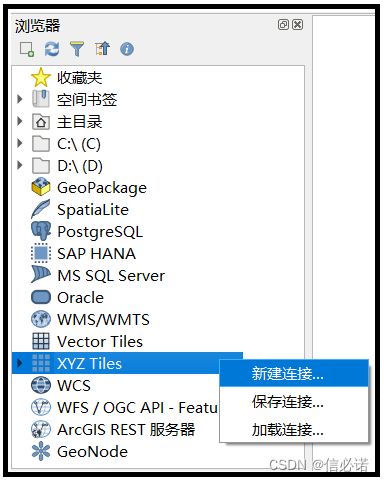Expand the C:\ drive folder
The image size is (384, 481).
point(20,143)
